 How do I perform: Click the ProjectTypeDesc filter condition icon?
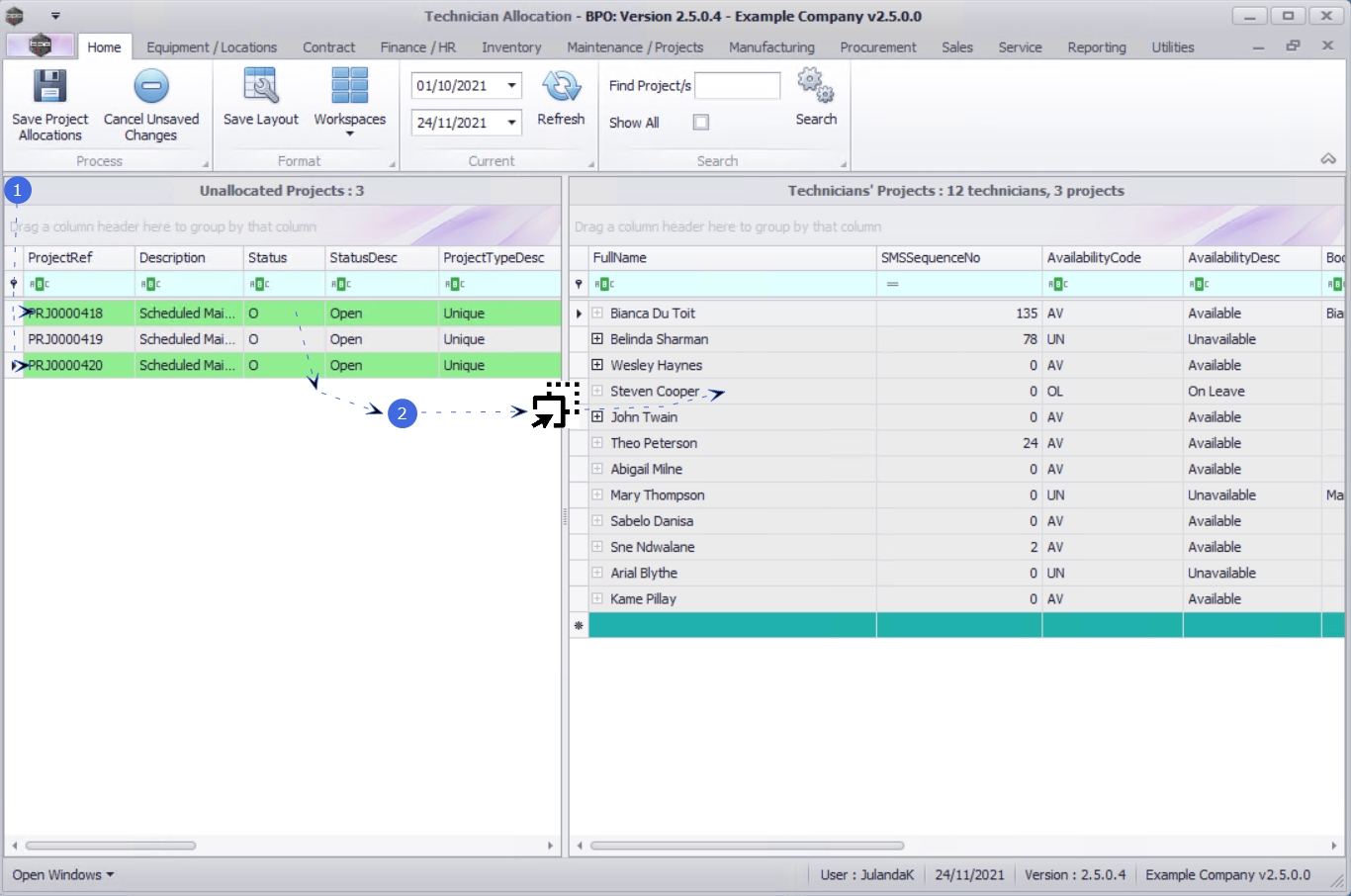pos(455,285)
